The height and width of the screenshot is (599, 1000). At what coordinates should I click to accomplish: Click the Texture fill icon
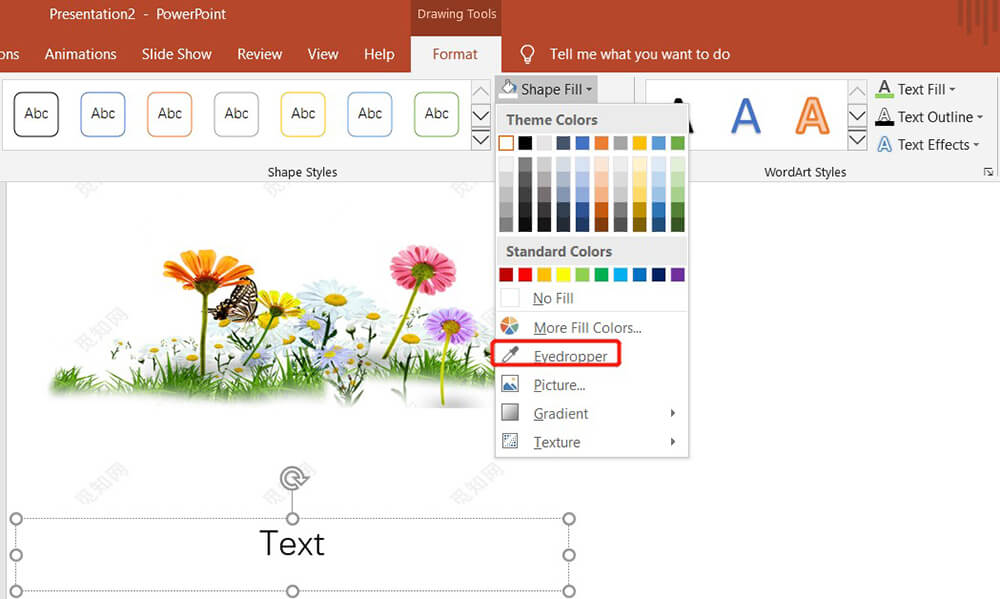tap(510, 441)
